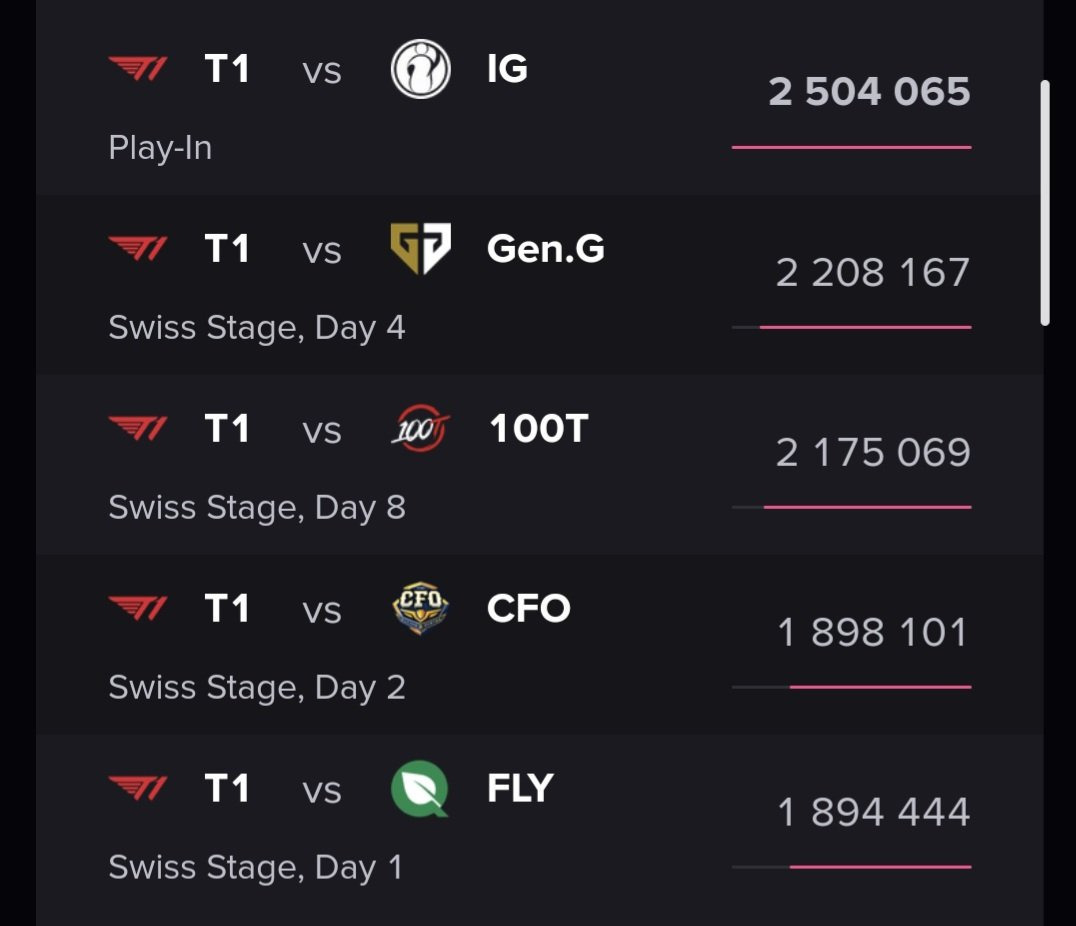
Task: Click the T1 logo in the Gen.G row
Action: tap(138, 249)
